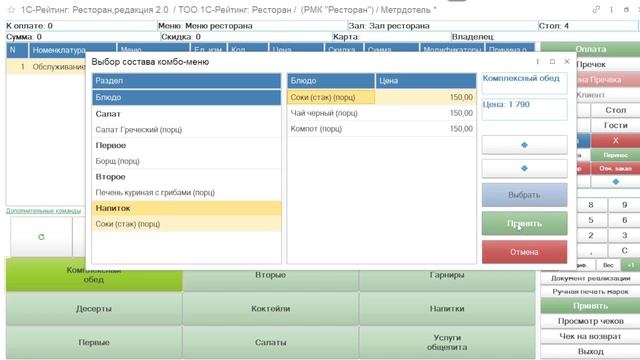Click numpad key 5

pos(591,220)
